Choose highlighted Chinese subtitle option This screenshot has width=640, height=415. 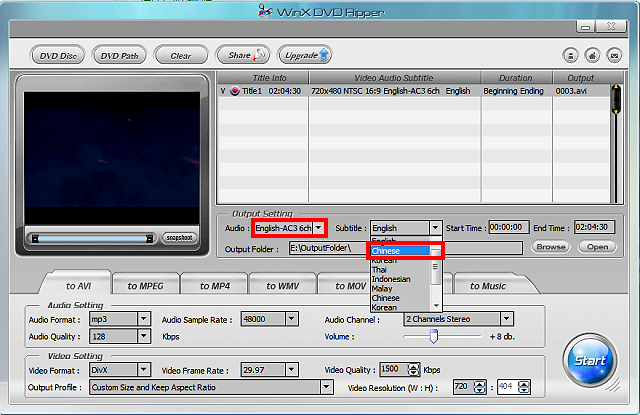[400, 251]
